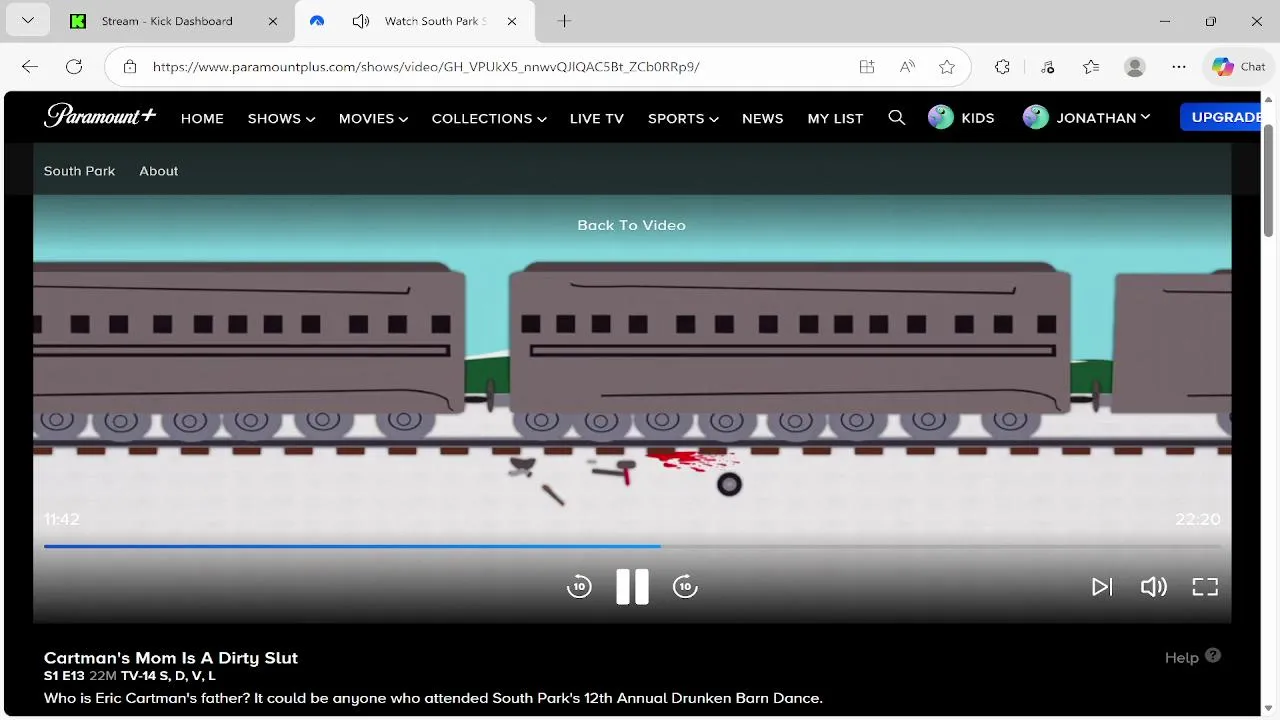1280x720 pixels.
Task: Open the browser apps split-screen icon
Action: (x=867, y=67)
